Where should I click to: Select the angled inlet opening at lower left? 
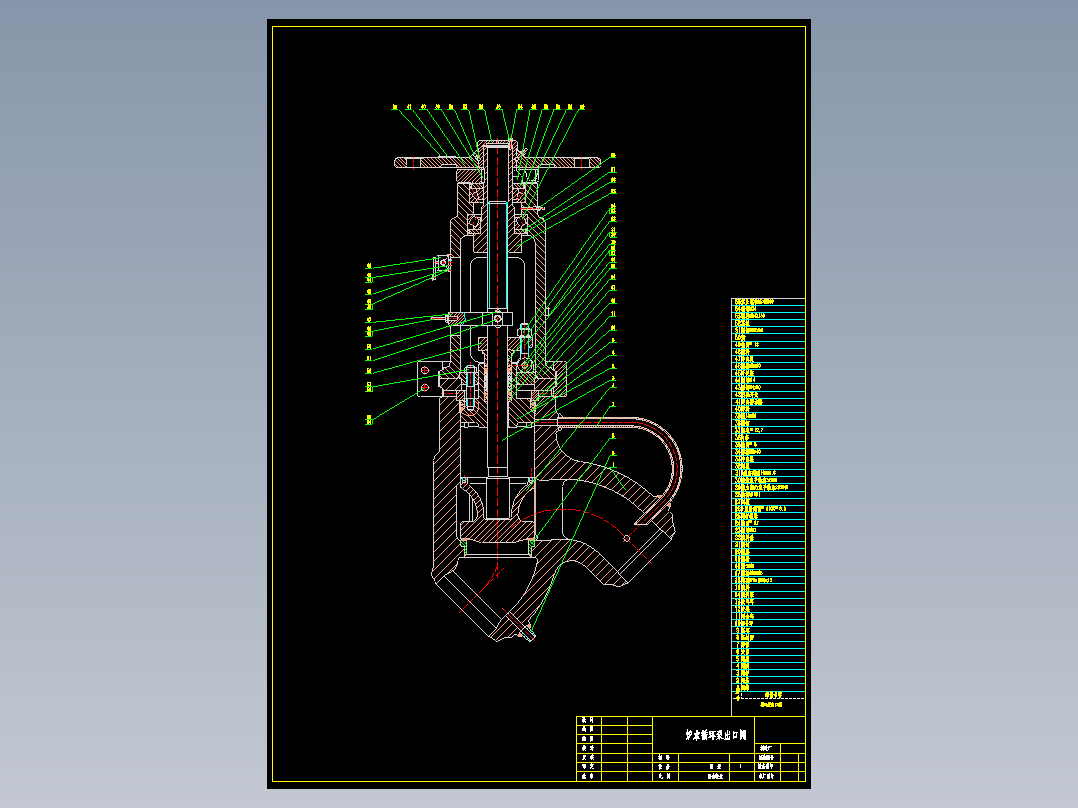474,605
